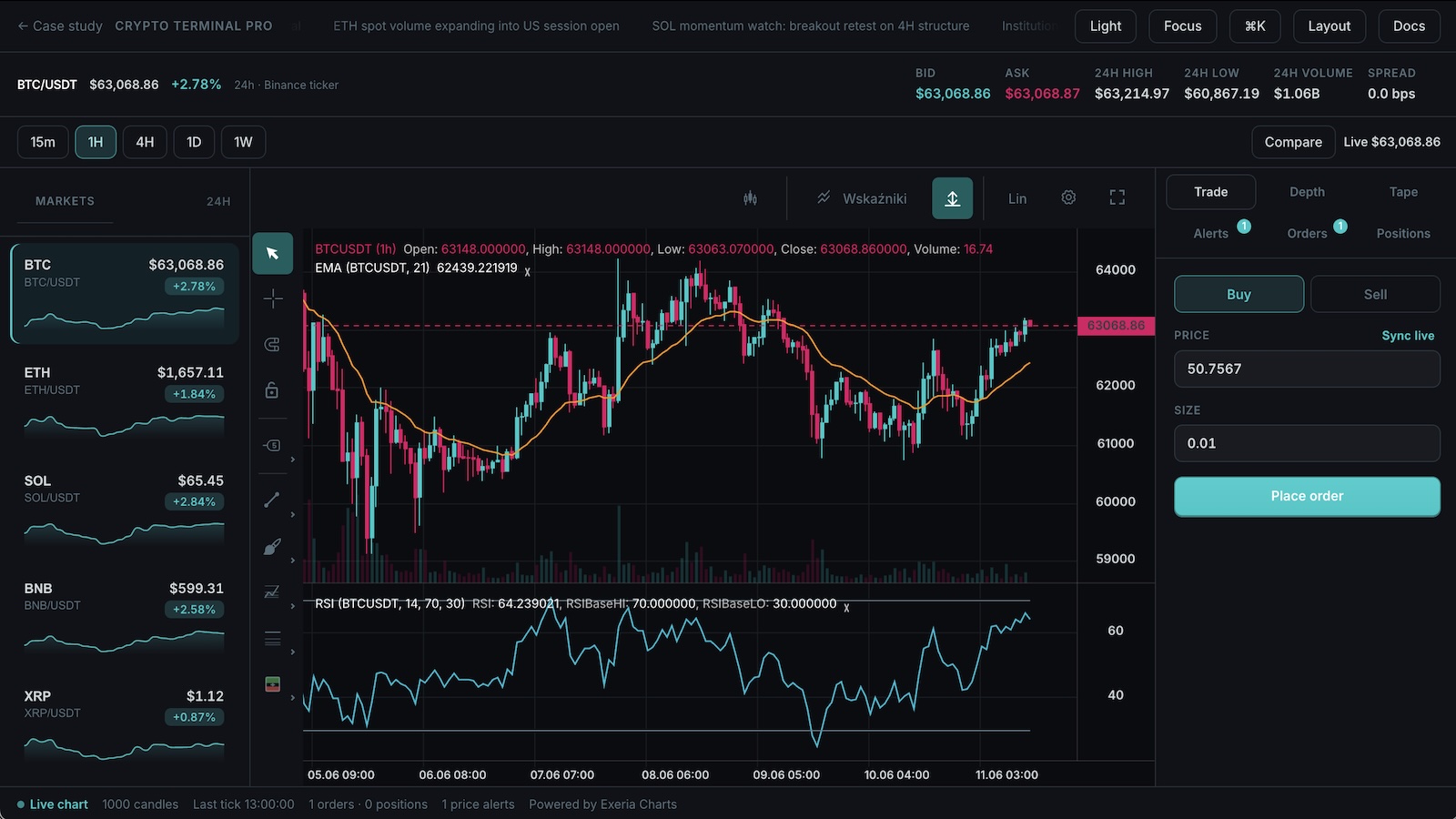Select the 1H timeframe
1456x819 pixels.
[x=96, y=142]
